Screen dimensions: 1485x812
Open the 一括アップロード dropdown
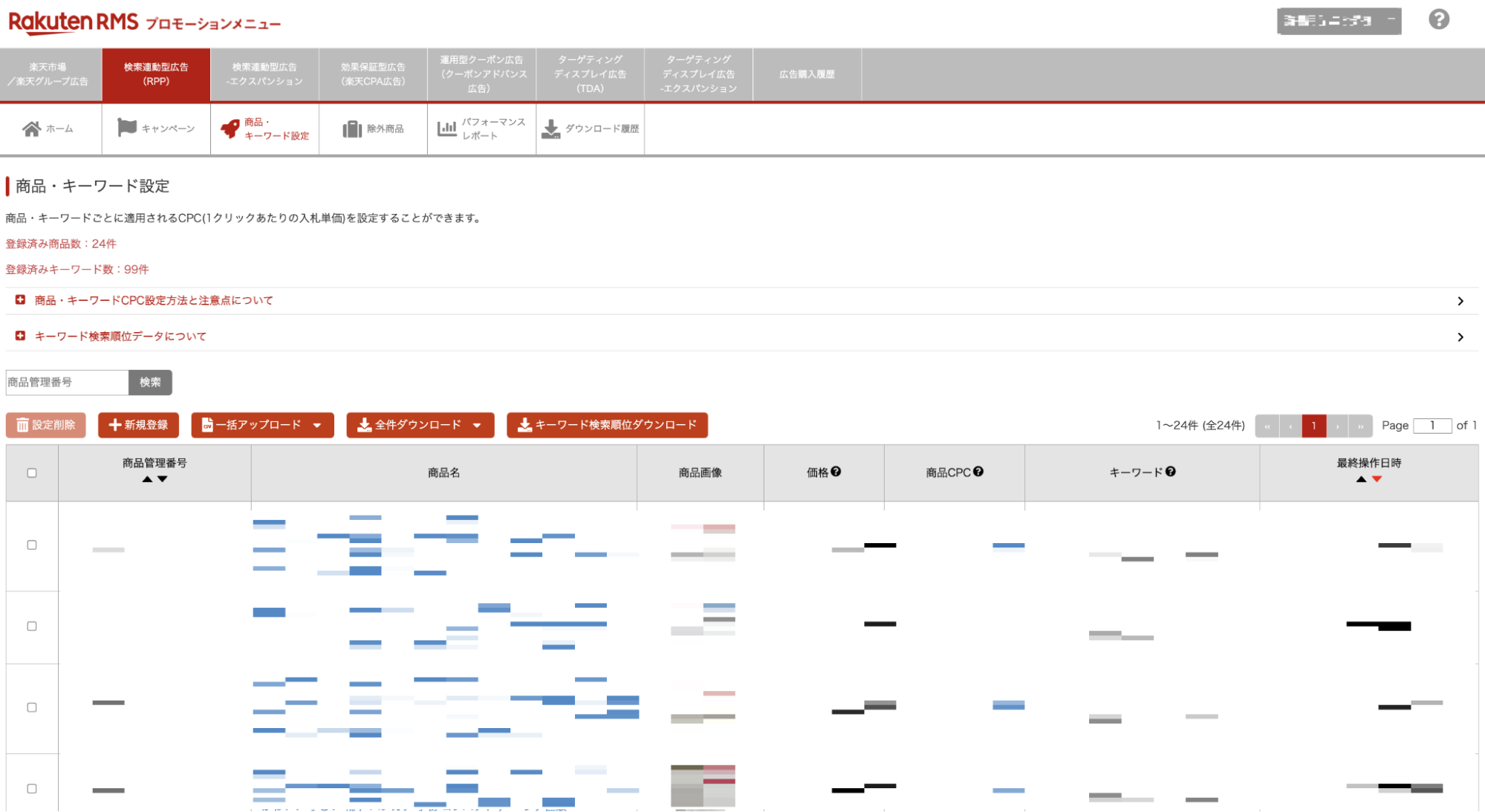[x=262, y=425]
